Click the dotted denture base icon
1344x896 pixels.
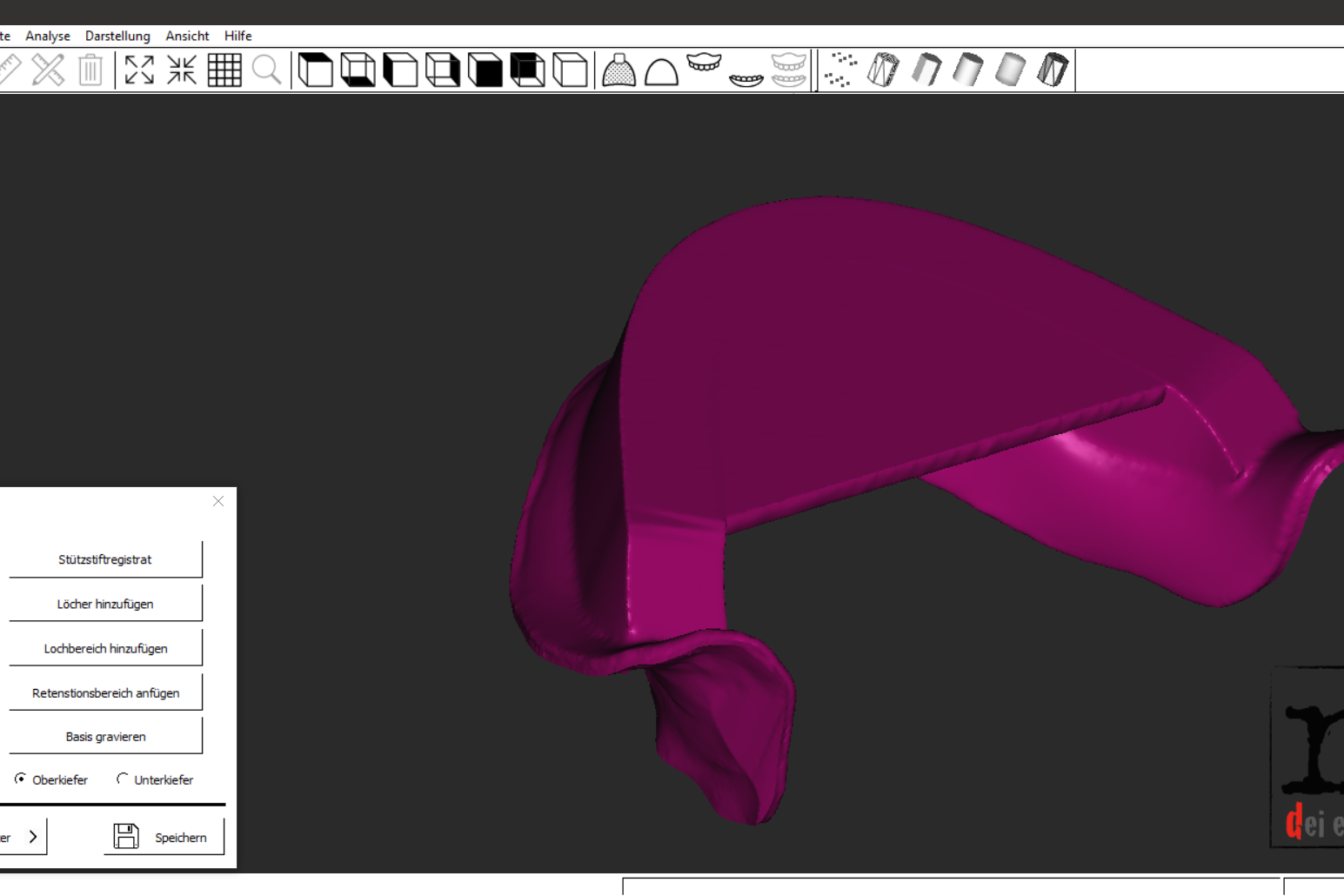[x=619, y=70]
